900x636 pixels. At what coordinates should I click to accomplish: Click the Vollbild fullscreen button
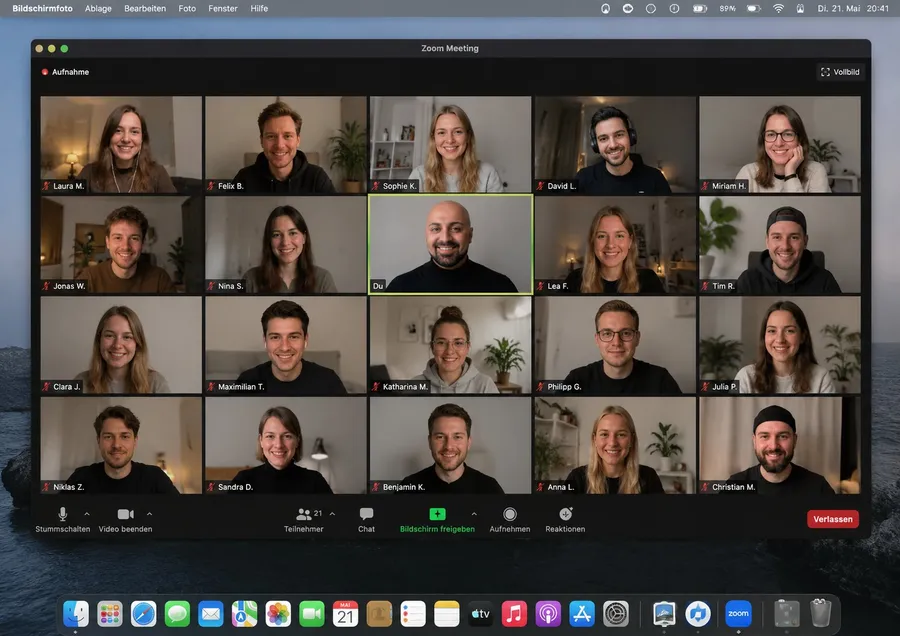(x=840, y=72)
